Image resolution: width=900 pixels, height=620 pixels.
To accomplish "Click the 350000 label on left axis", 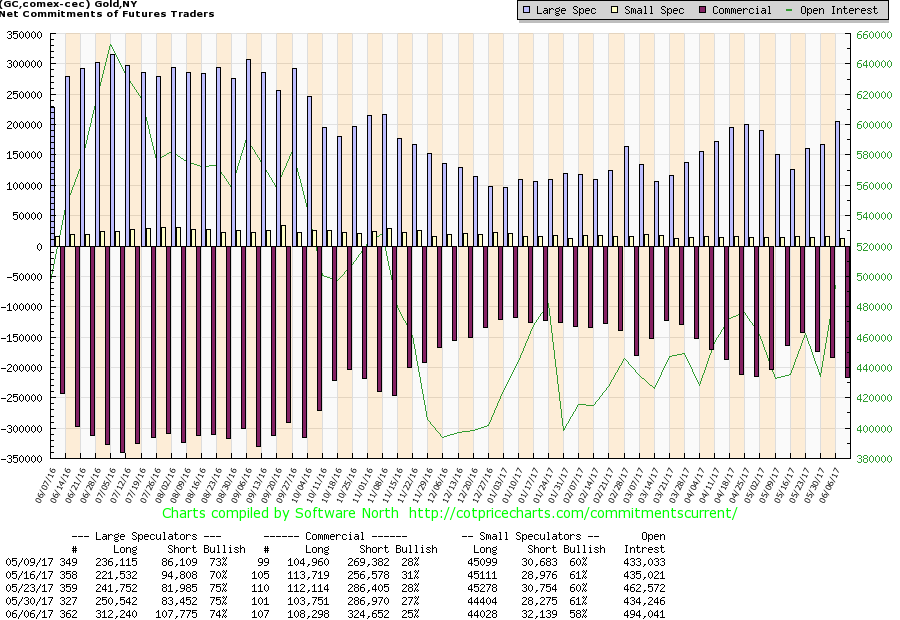I will (22, 33).
